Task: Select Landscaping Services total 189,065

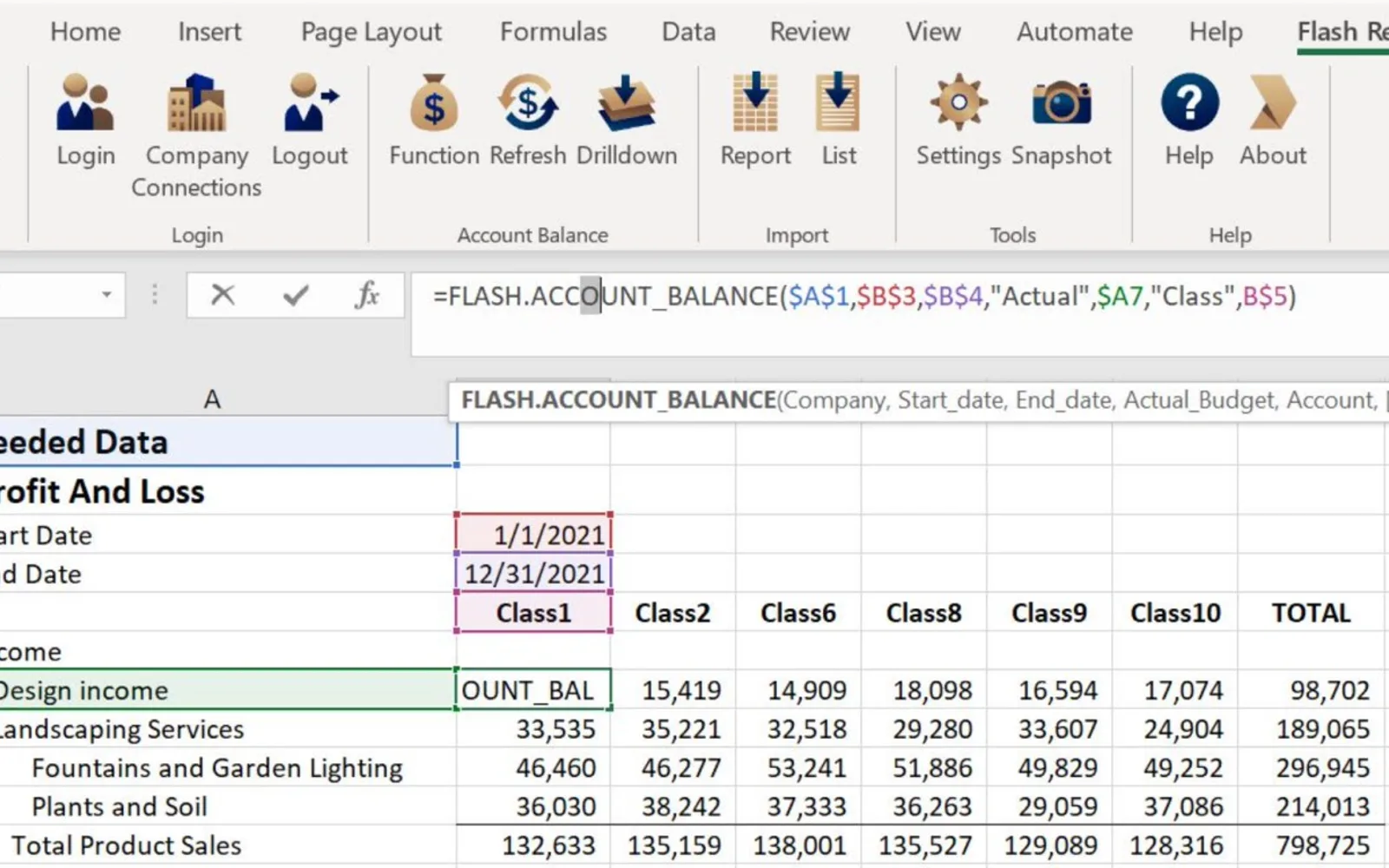Action: [1311, 729]
